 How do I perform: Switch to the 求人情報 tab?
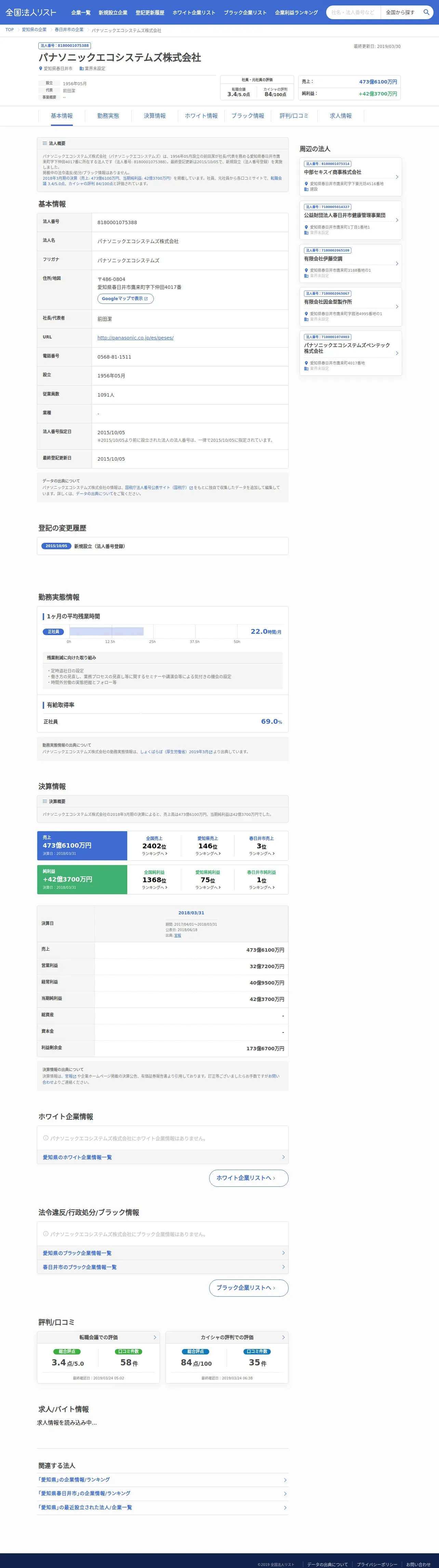pos(341,116)
